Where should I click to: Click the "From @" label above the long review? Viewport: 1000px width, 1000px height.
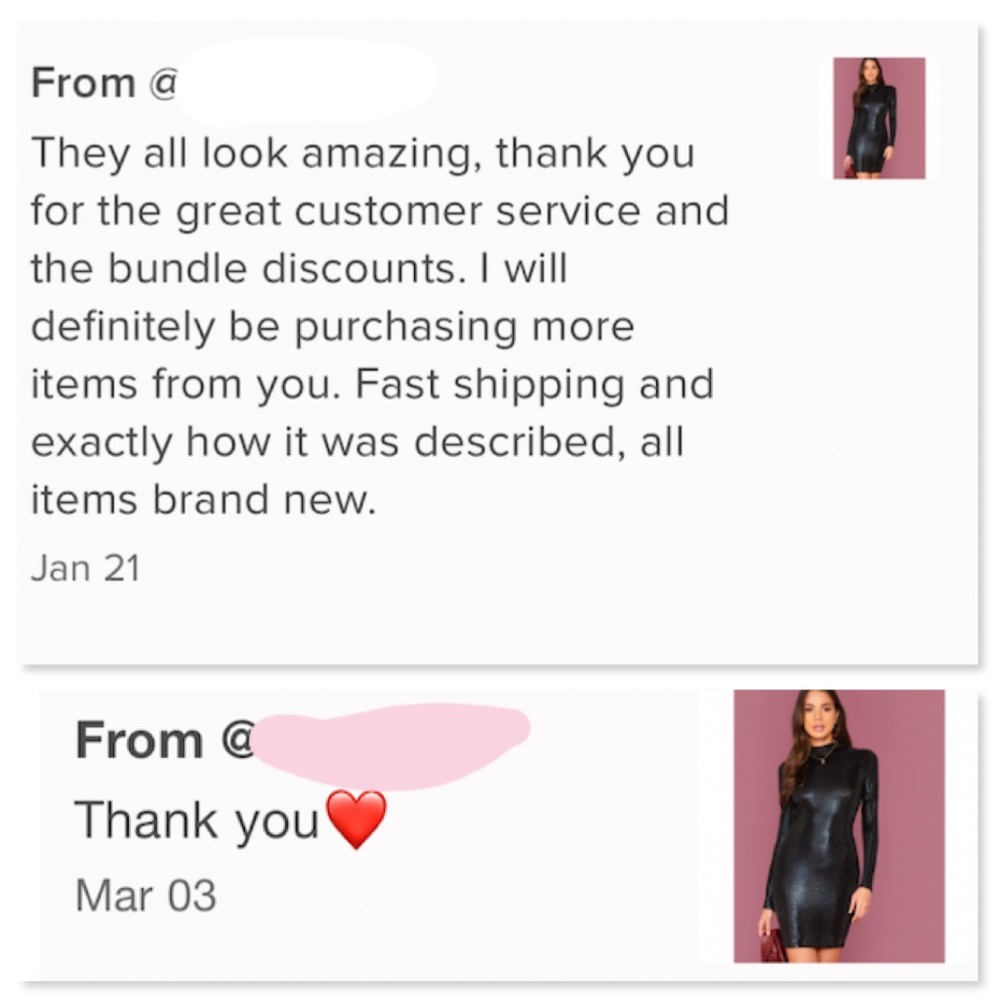click(104, 82)
